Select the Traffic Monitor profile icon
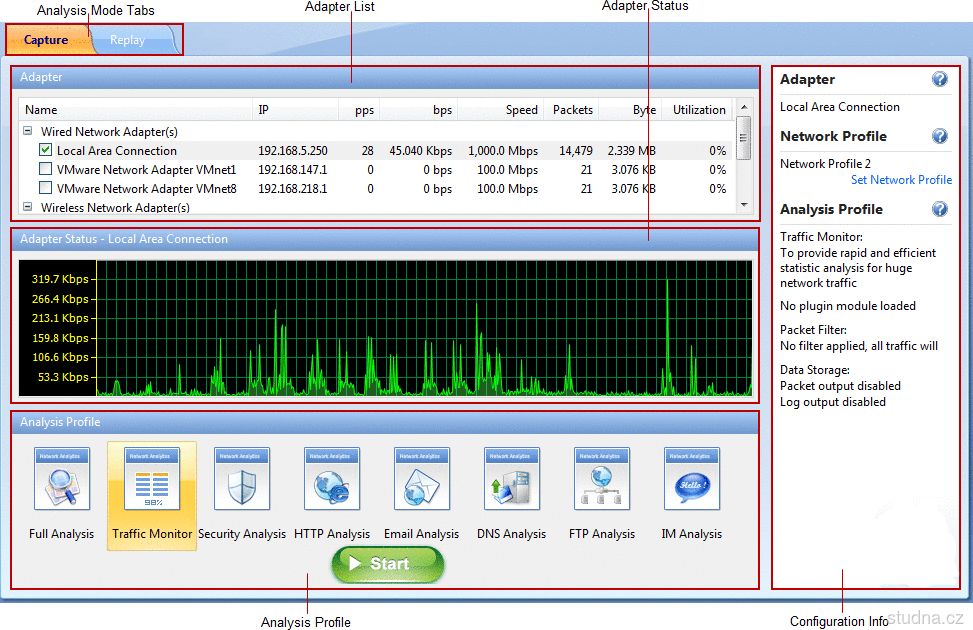 coord(152,480)
